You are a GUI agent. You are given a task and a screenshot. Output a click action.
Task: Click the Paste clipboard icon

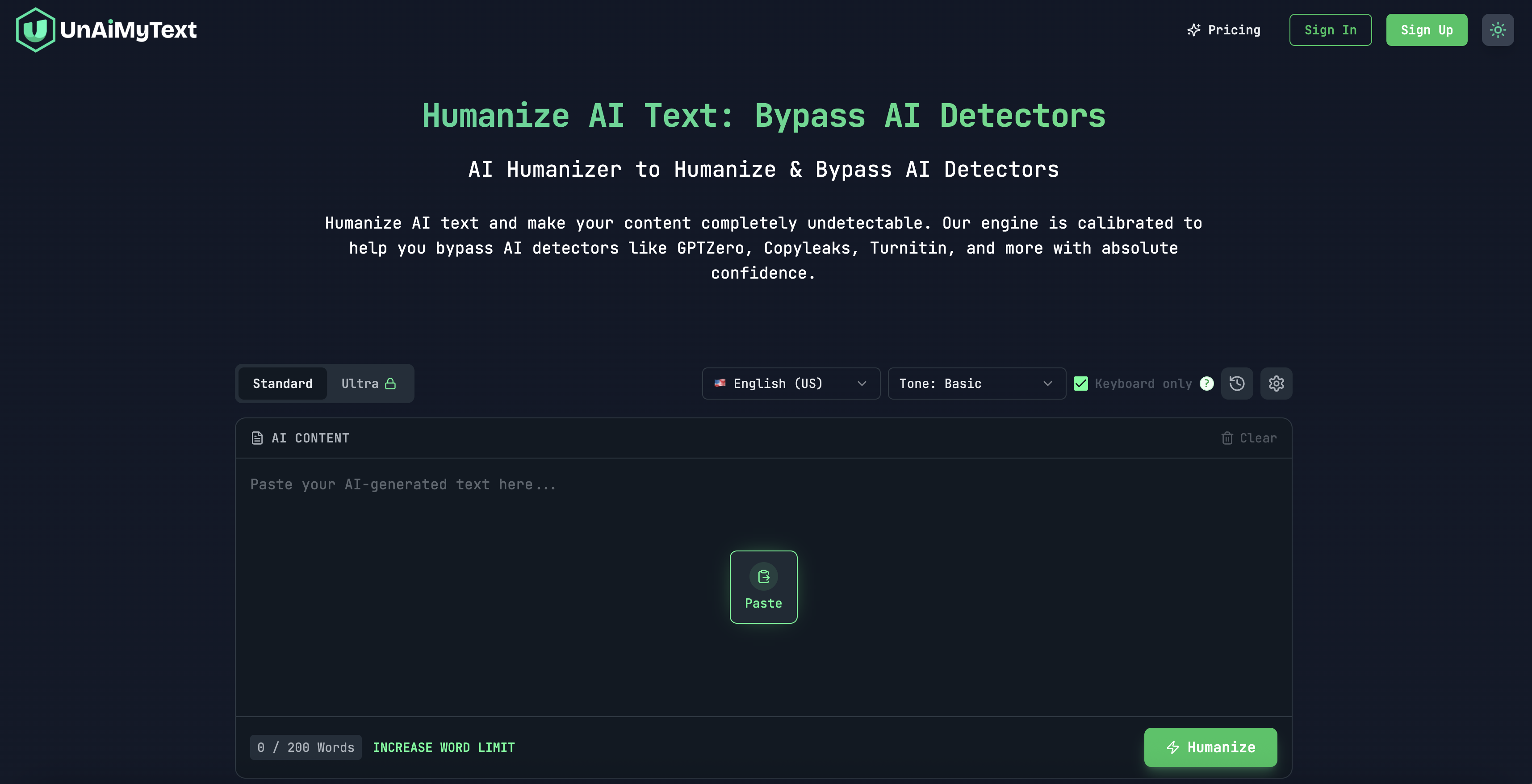[763, 575]
